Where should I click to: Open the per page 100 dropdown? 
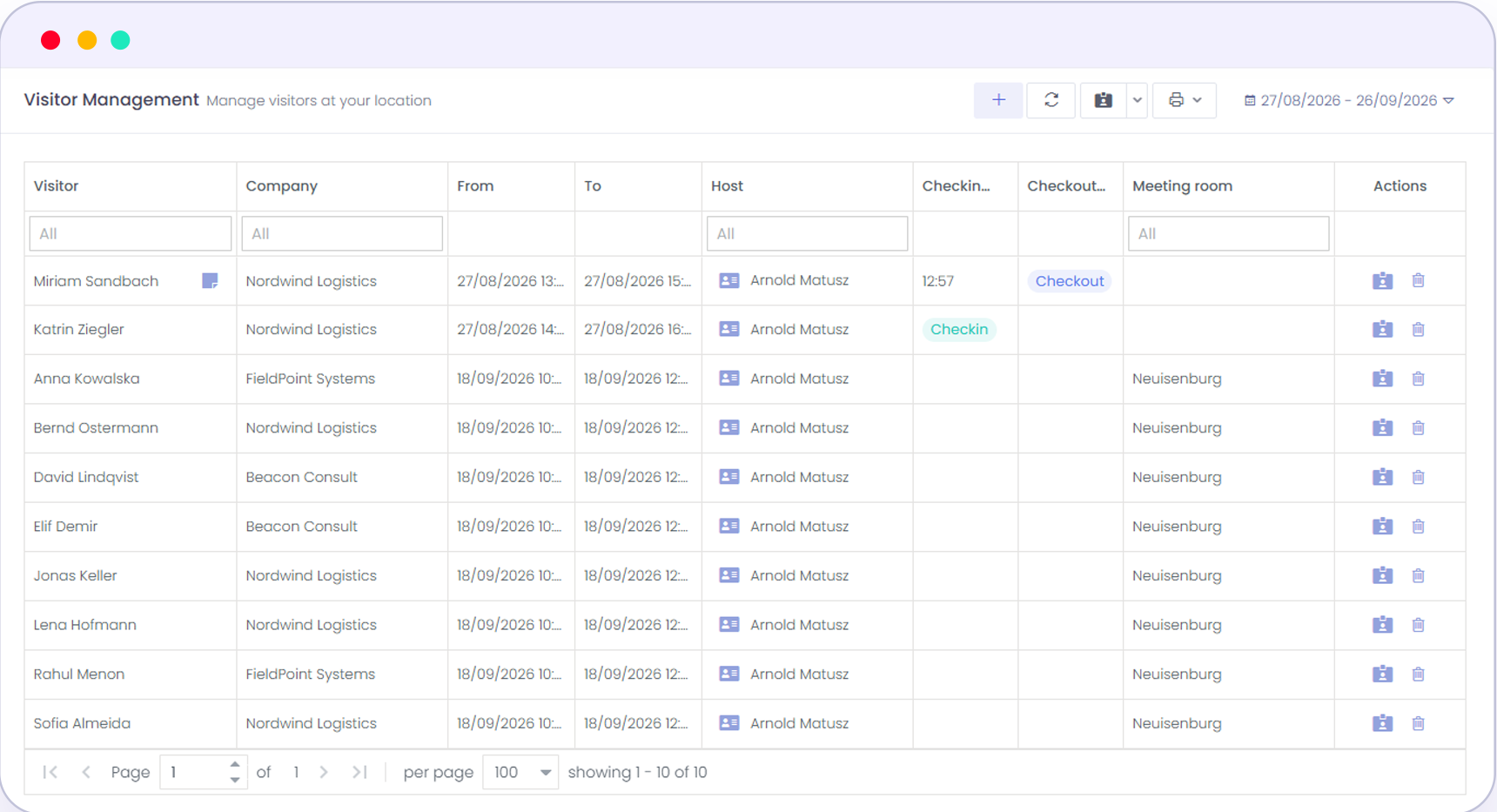pyautogui.click(x=520, y=772)
